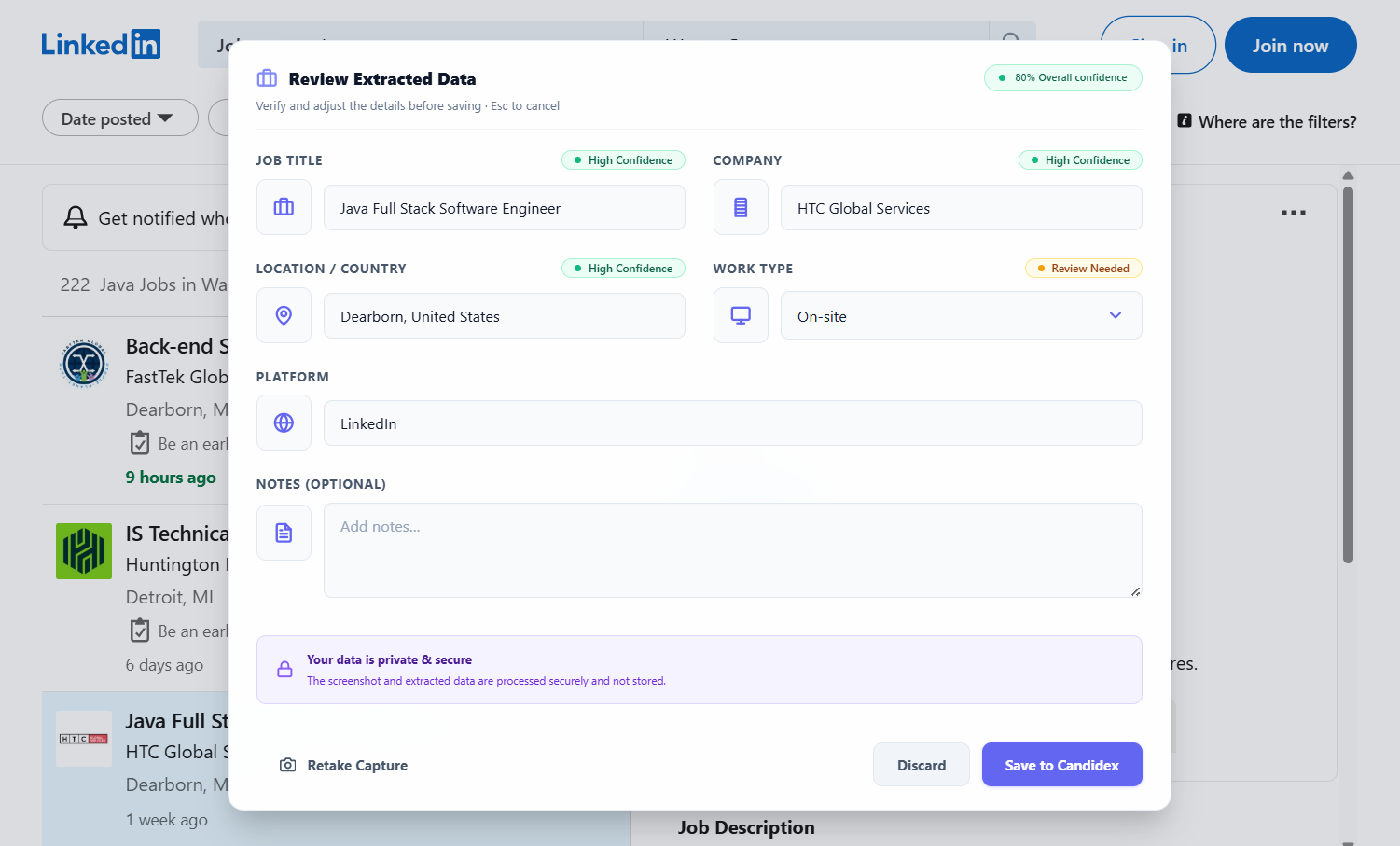Click the map pin icon beside Location field

[x=284, y=315]
